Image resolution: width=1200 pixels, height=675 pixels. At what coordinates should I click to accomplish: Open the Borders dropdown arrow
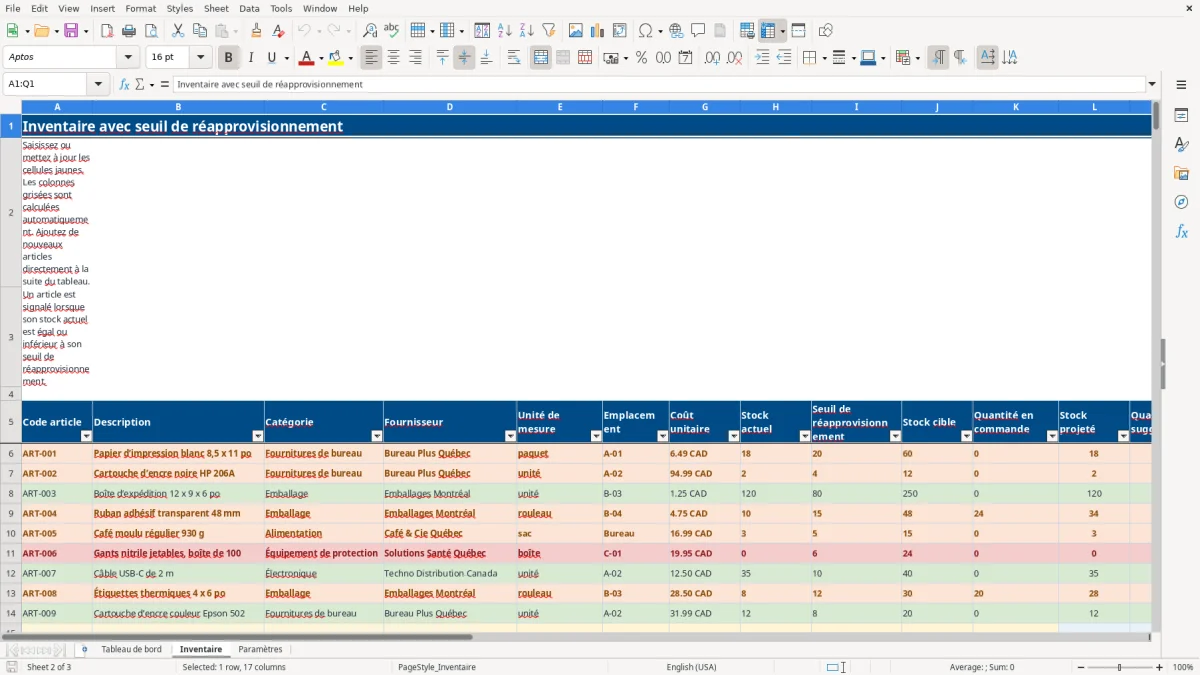823,58
